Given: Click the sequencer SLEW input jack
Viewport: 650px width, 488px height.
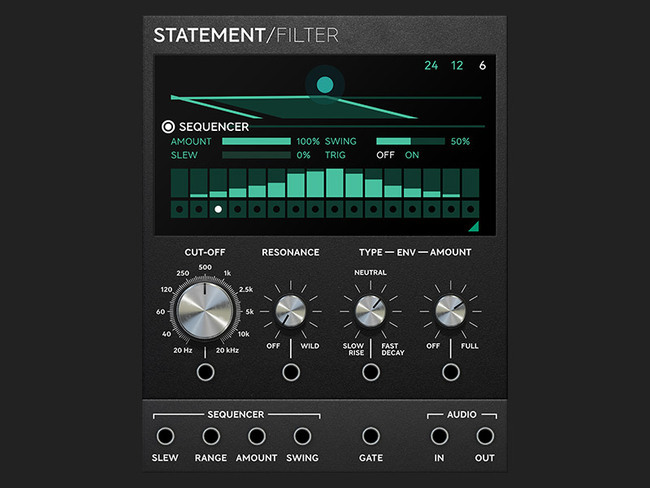Looking at the screenshot, I should [165, 436].
